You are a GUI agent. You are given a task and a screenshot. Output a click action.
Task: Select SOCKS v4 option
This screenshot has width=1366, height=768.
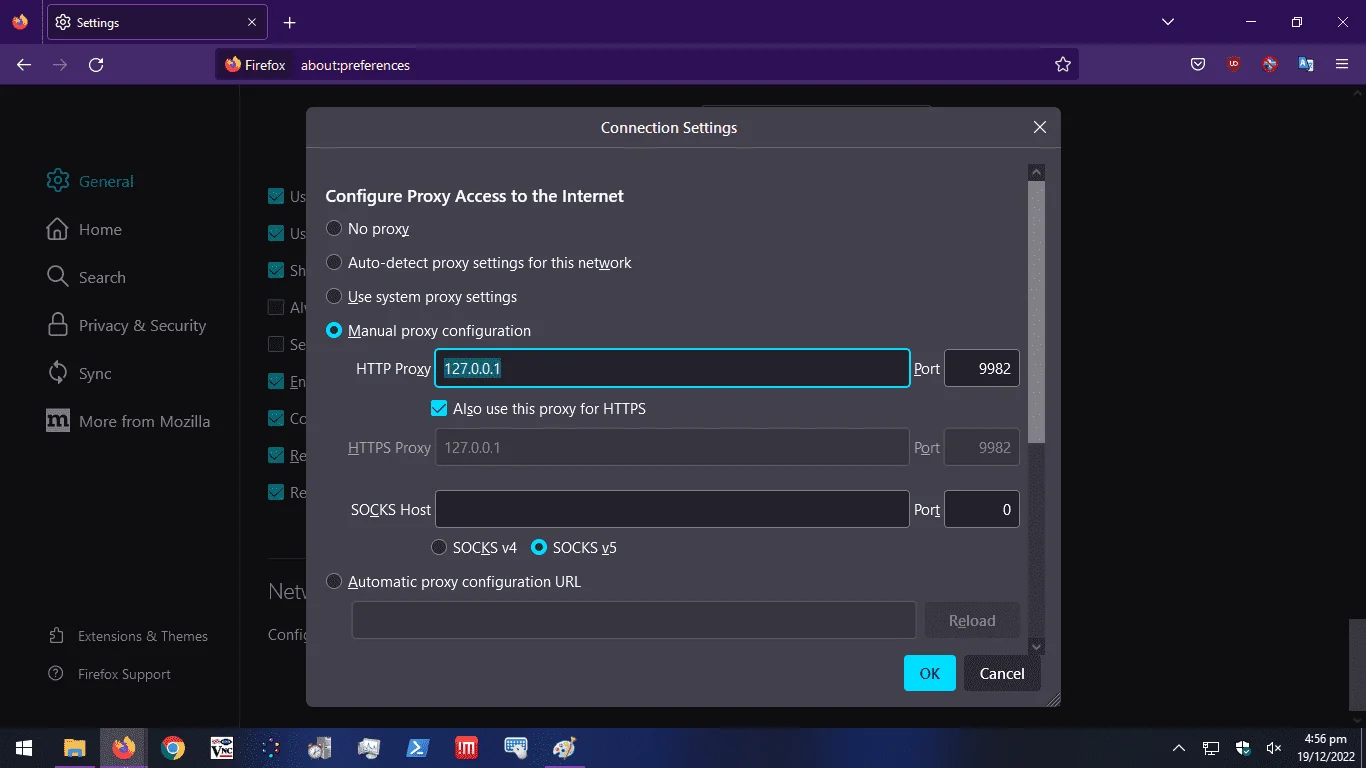tap(439, 547)
